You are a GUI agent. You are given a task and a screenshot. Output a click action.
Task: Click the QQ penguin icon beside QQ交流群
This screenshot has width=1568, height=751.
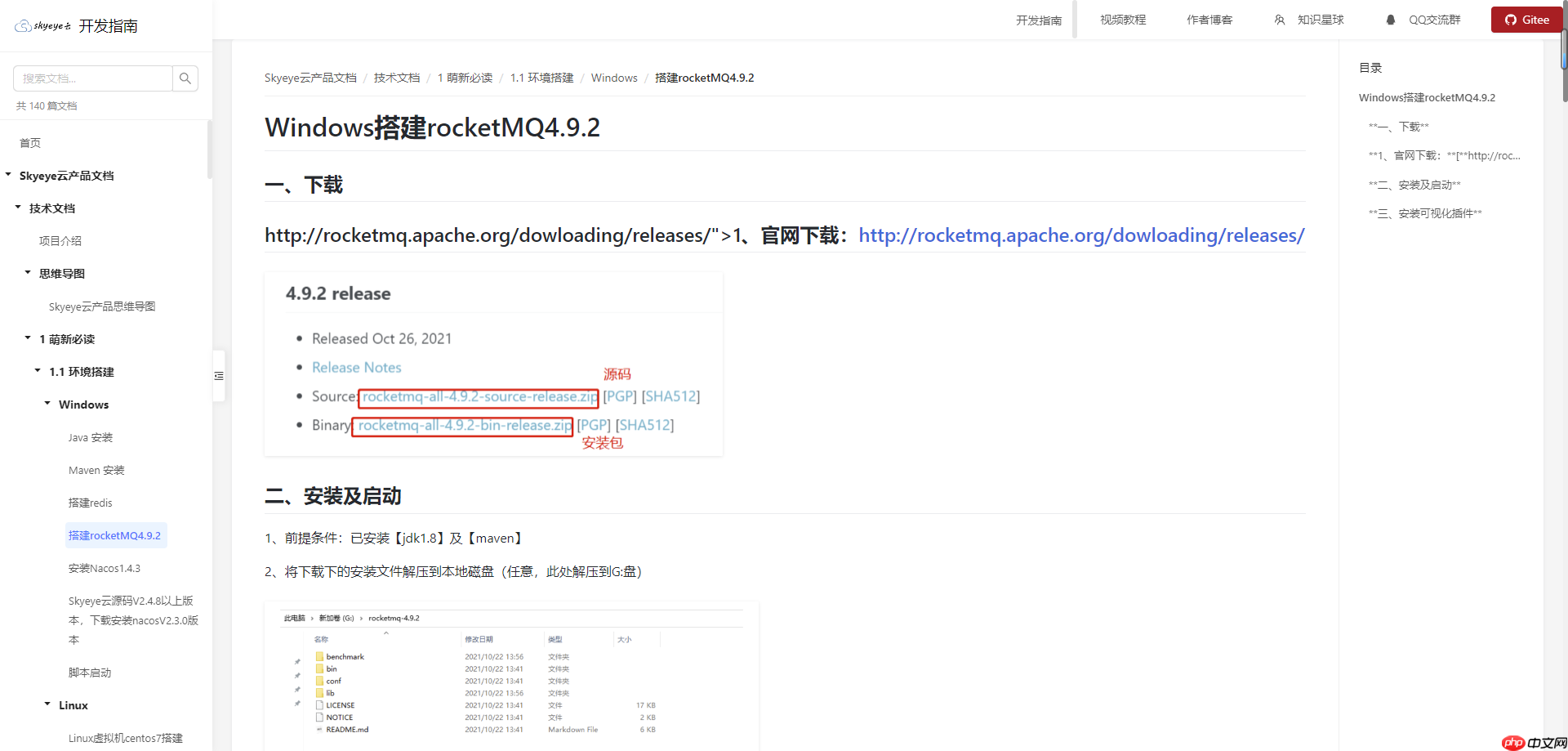[1391, 19]
